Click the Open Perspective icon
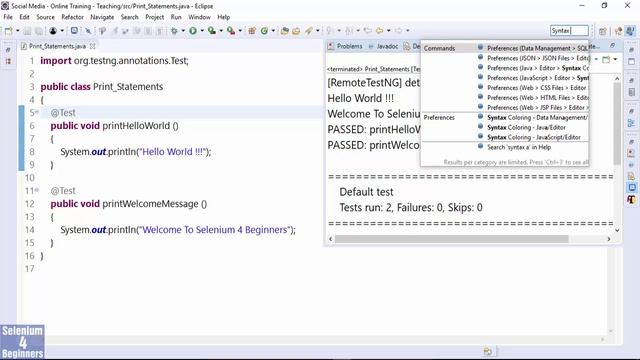Image resolution: width=640 pixels, height=360 pixels. tap(602, 31)
